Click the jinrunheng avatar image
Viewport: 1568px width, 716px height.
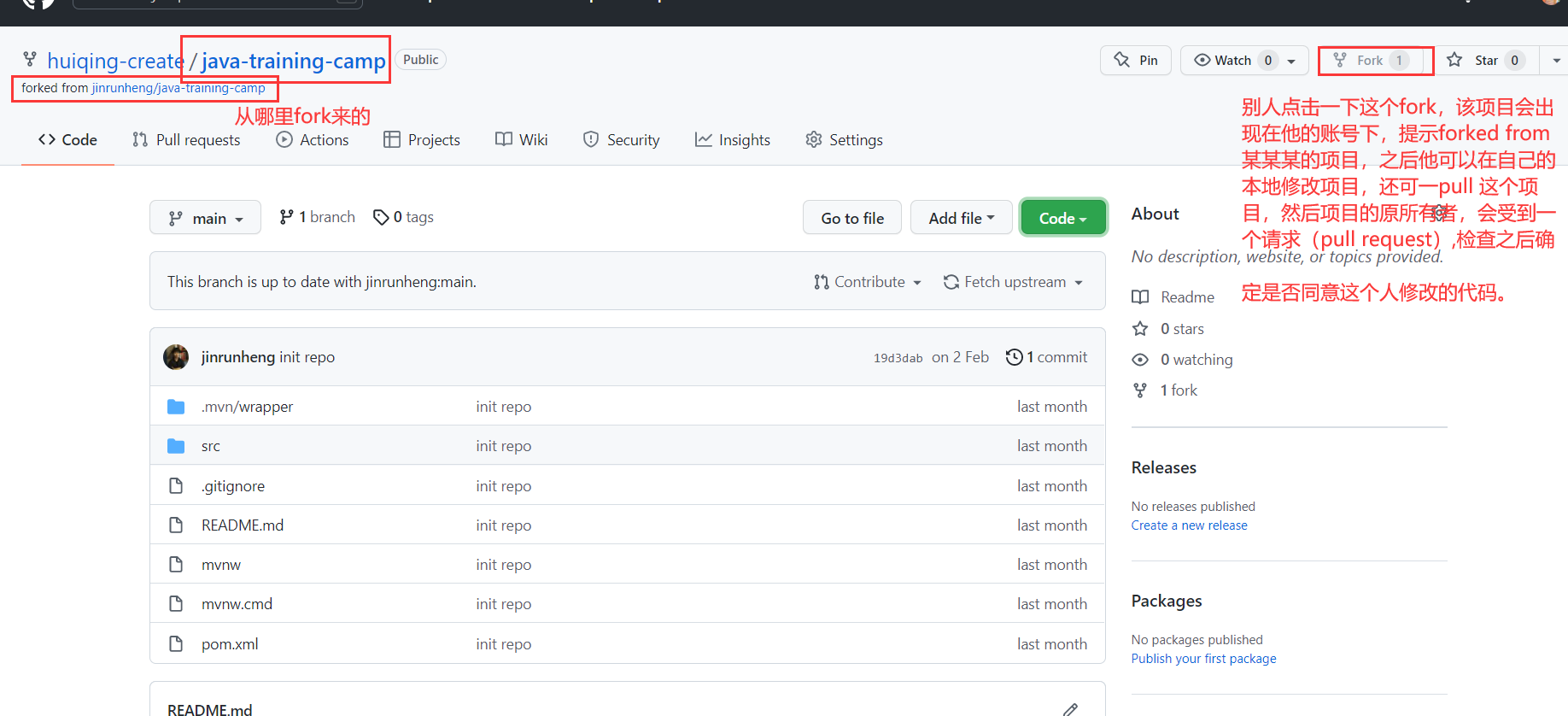(176, 357)
